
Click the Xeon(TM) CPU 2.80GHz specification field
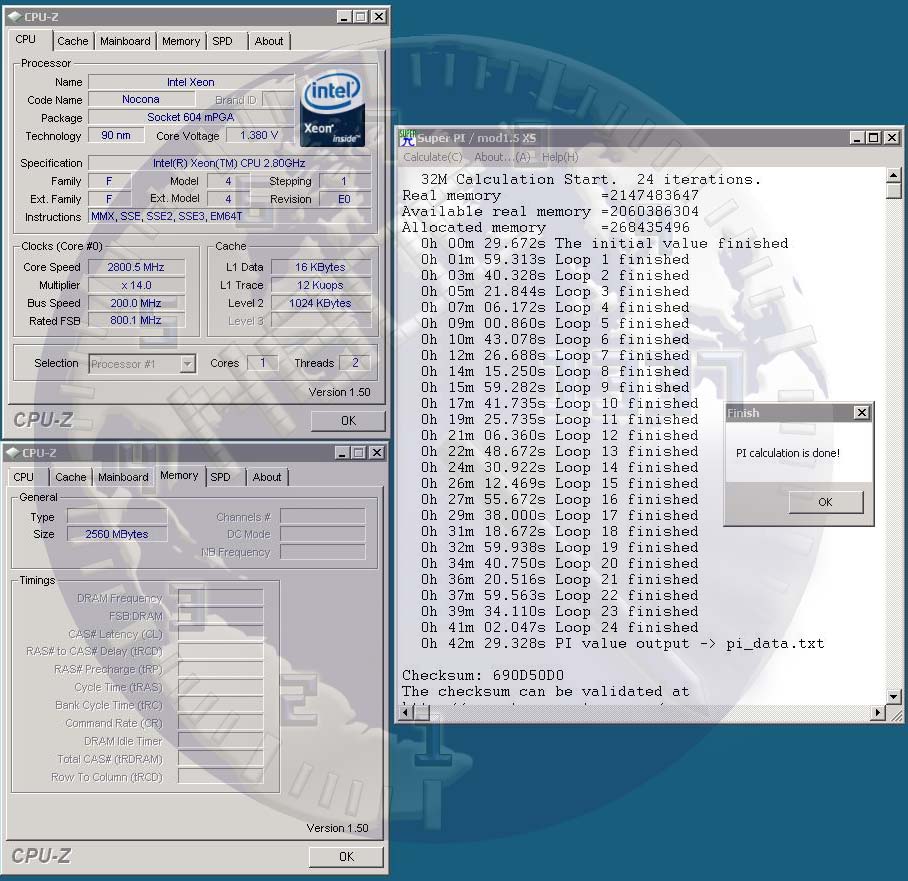click(229, 163)
